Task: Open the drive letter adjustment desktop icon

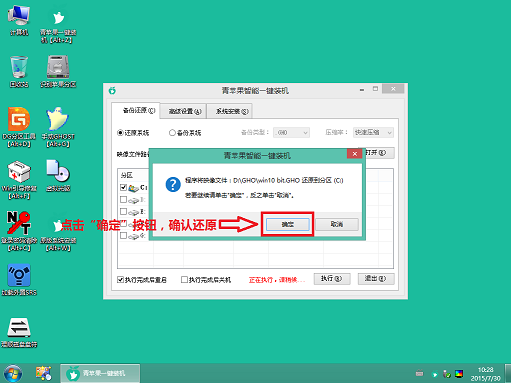Action: (19, 332)
